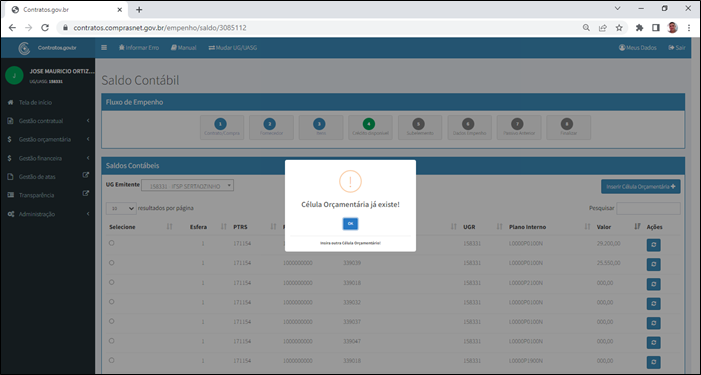
Task: Open Informar Erro link
Action: click(139, 47)
